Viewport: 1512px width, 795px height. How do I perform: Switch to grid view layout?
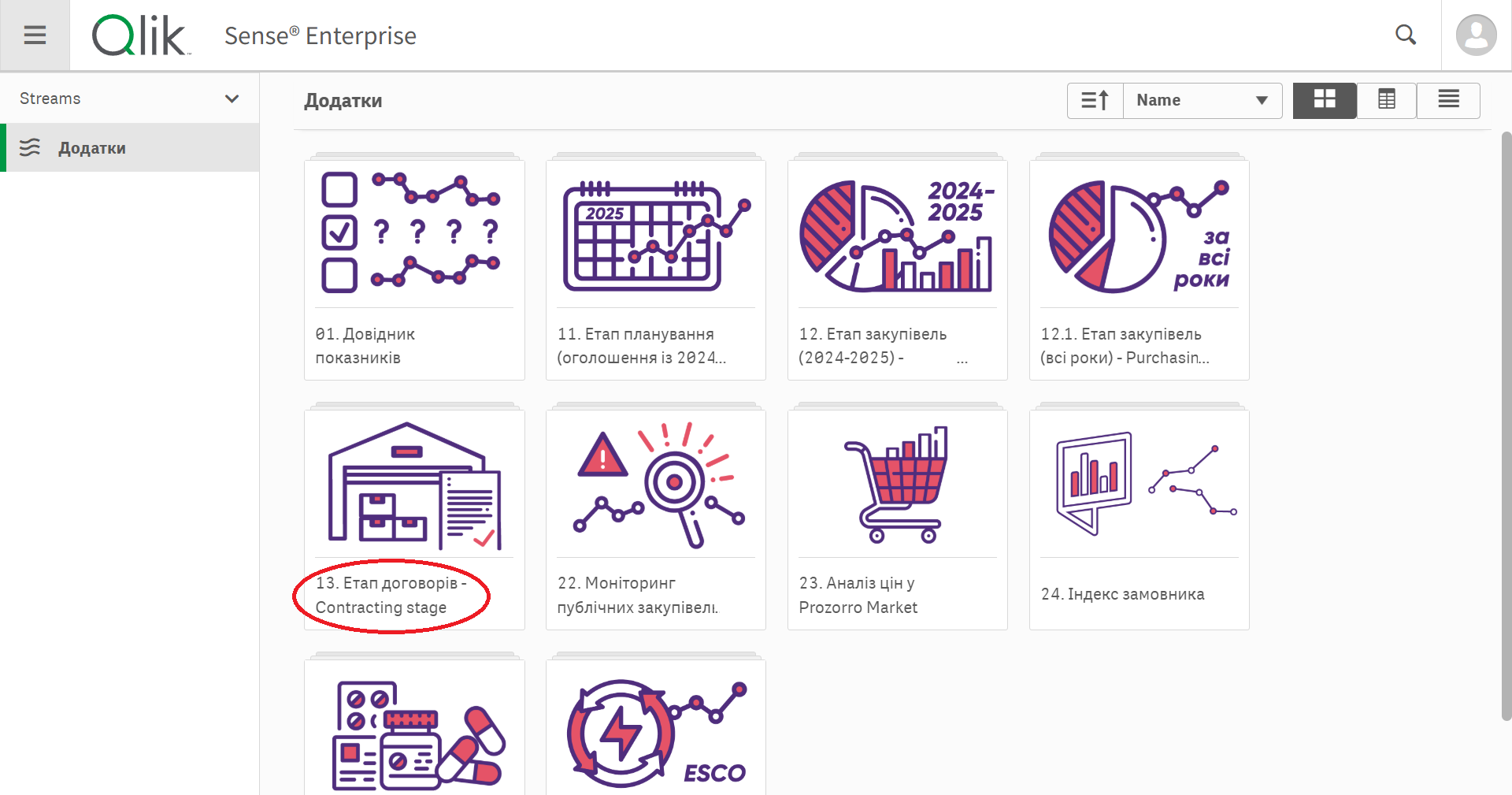(x=1325, y=100)
